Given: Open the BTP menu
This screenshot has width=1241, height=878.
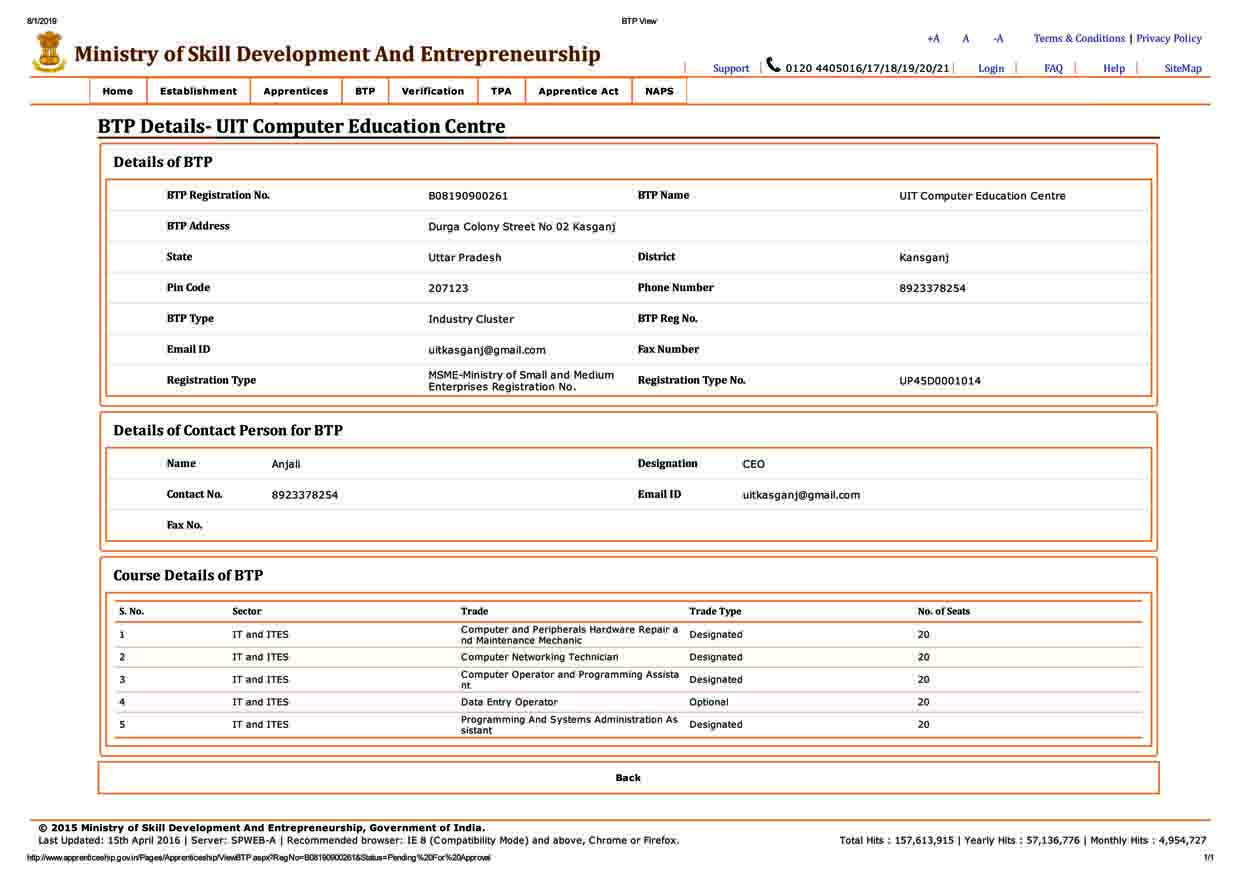Looking at the screenshot, I should (x=365, y=91).
